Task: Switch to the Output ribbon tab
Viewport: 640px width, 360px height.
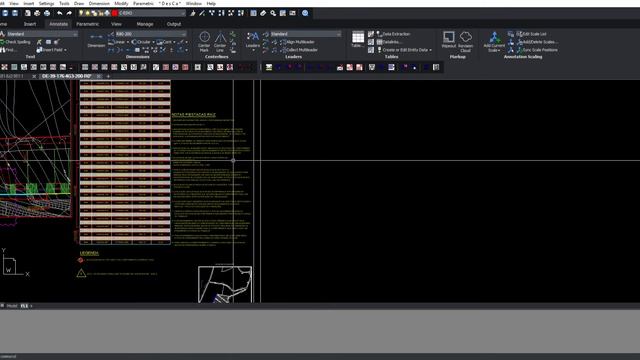Action: click(173, 24)
